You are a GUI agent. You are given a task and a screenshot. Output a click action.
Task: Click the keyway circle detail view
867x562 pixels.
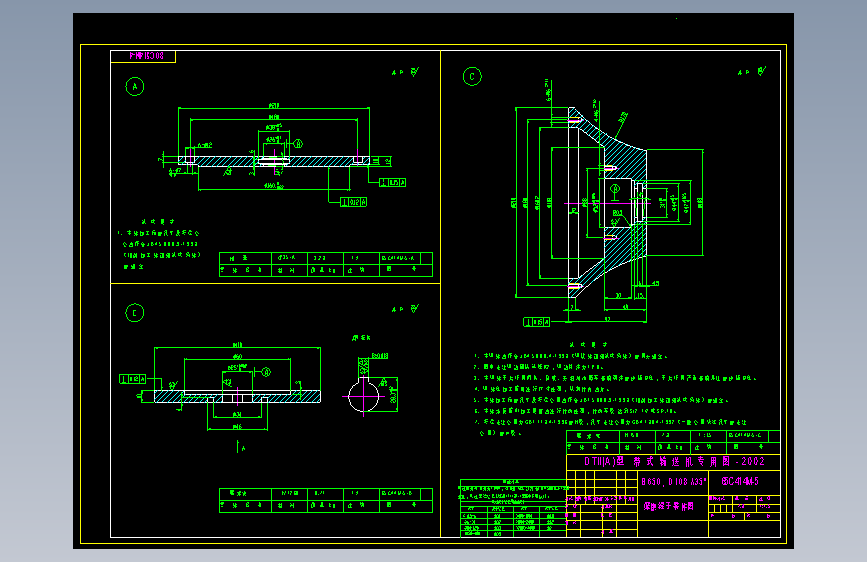(363, 396)
